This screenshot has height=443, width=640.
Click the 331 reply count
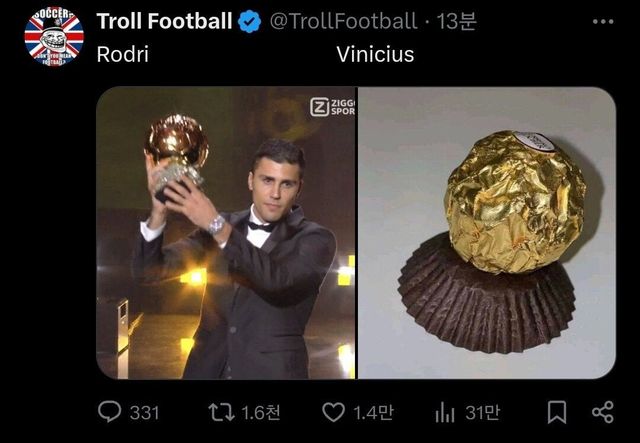click(x=145, y=412)
